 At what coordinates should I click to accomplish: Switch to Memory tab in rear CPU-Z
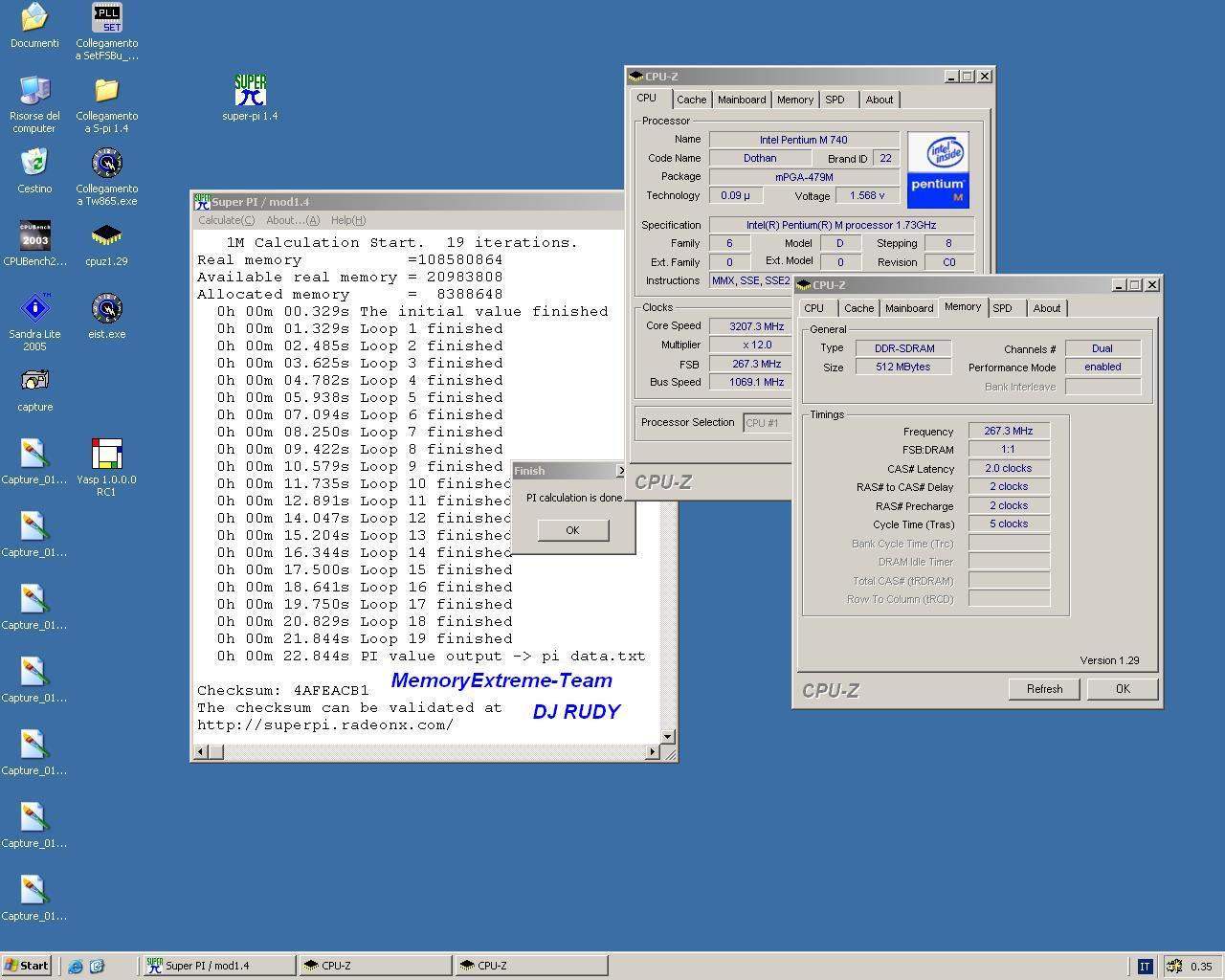click(x=795, y=100)
